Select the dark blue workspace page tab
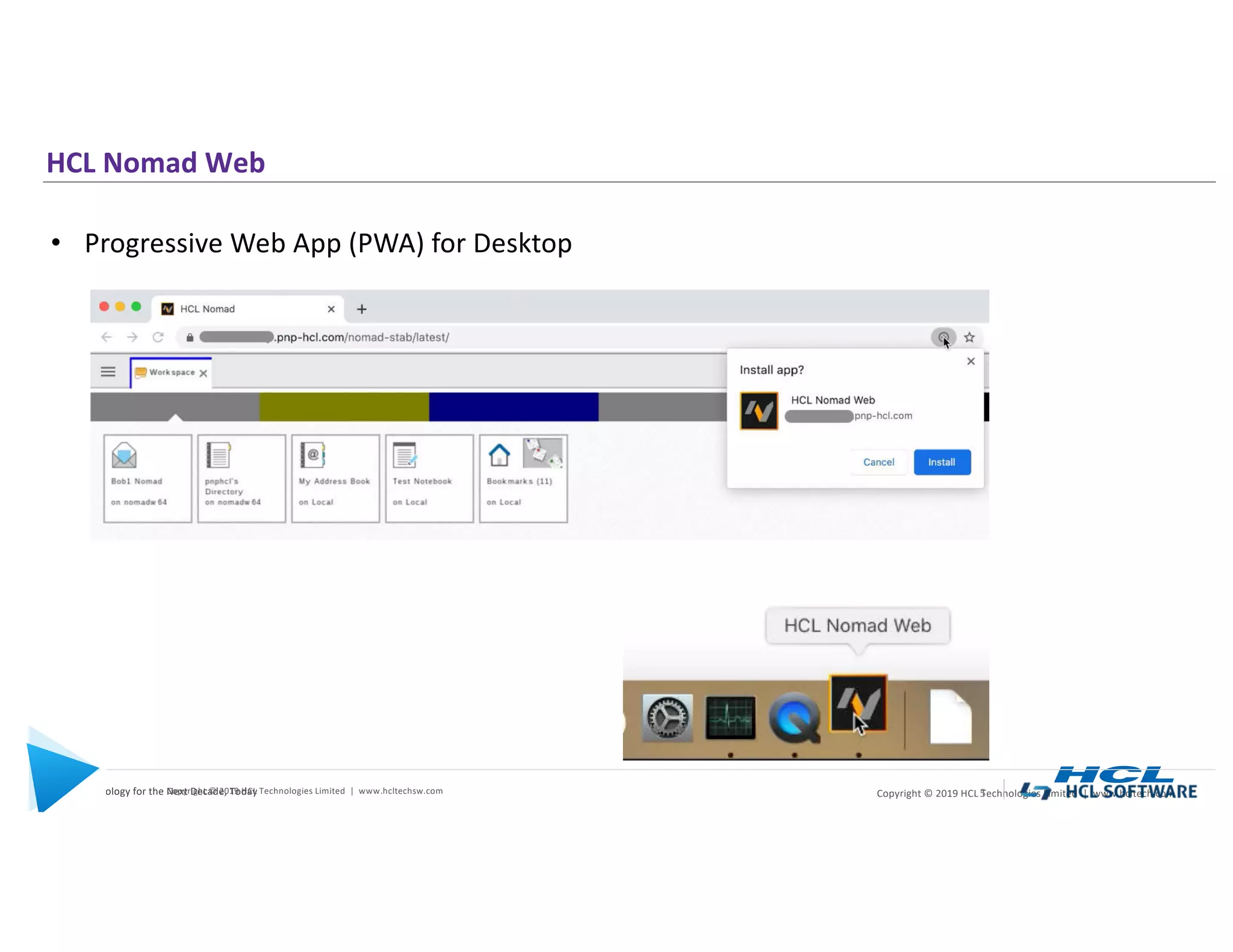 tap(514, 407)
